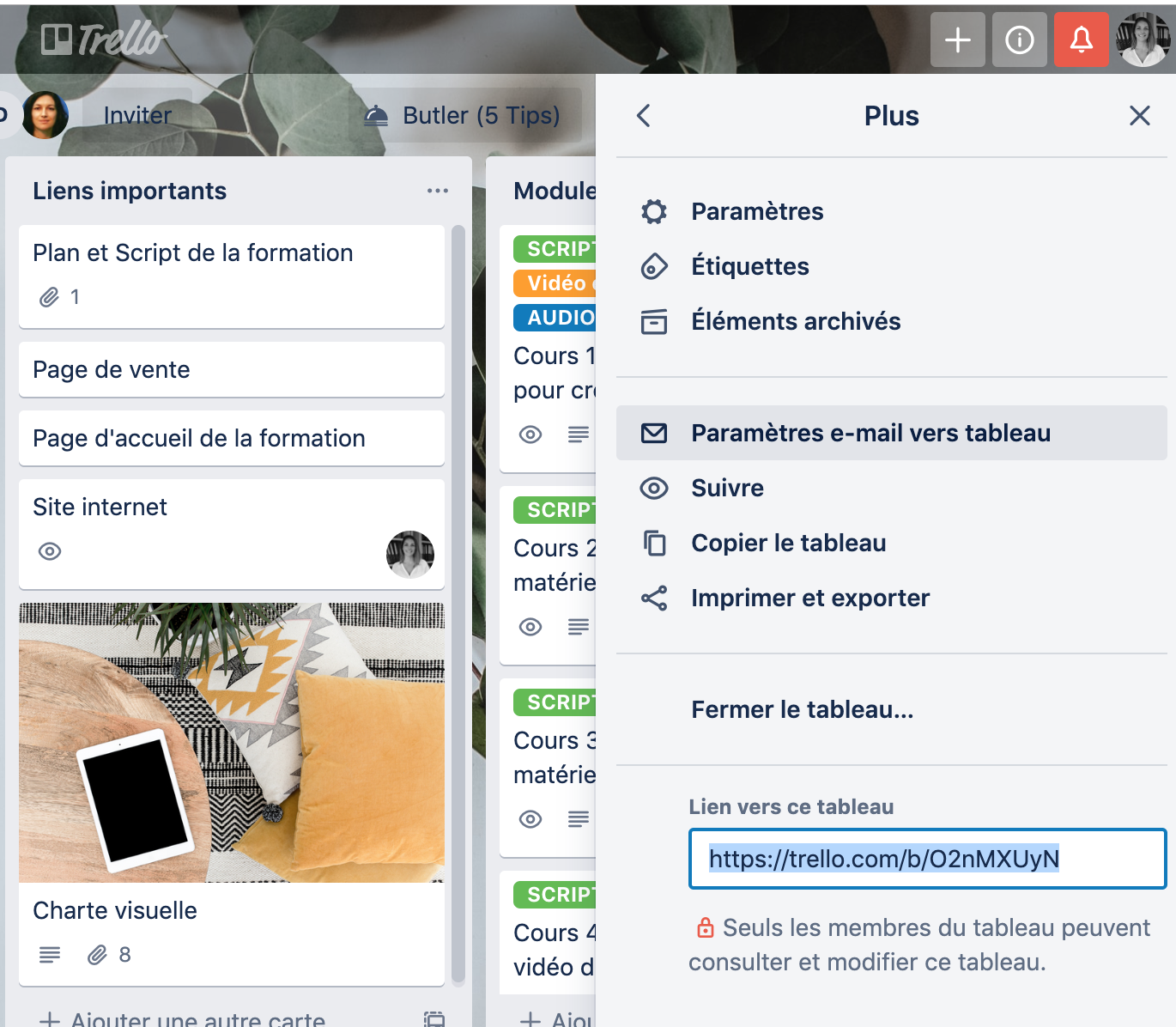Click the watch eye icon on Site internet card
The height and width of the screenshot is (1027, 1176).
(x=50, y=551)
